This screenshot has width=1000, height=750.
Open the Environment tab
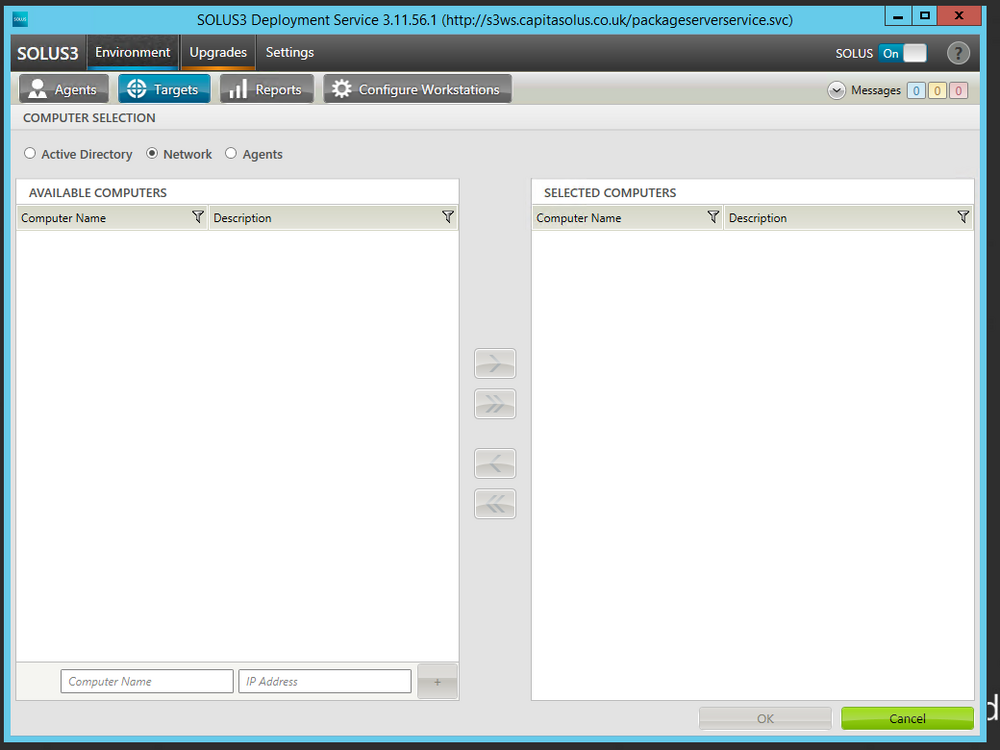tap(133, 52)
